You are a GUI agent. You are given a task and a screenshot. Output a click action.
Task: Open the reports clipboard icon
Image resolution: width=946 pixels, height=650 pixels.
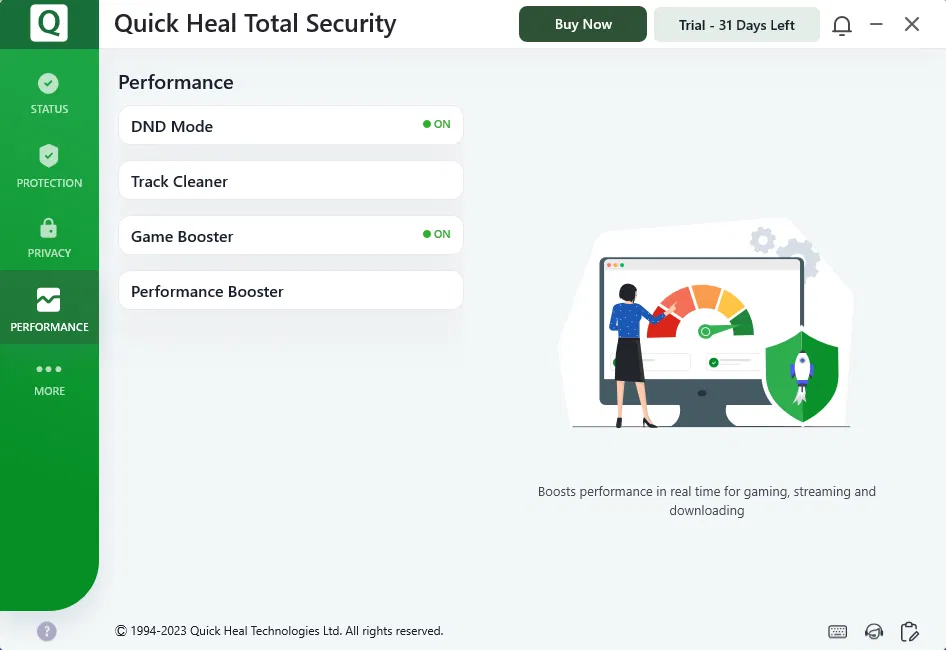pos(909,632)
